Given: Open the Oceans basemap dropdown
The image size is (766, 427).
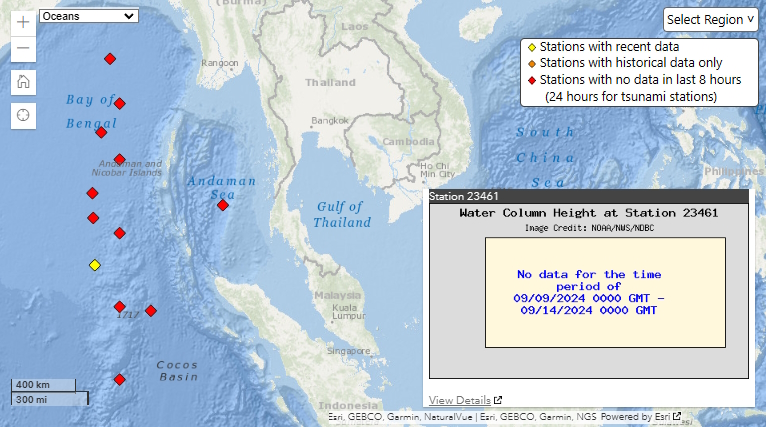Looking at the screenshot, I should tap(88, 16).
